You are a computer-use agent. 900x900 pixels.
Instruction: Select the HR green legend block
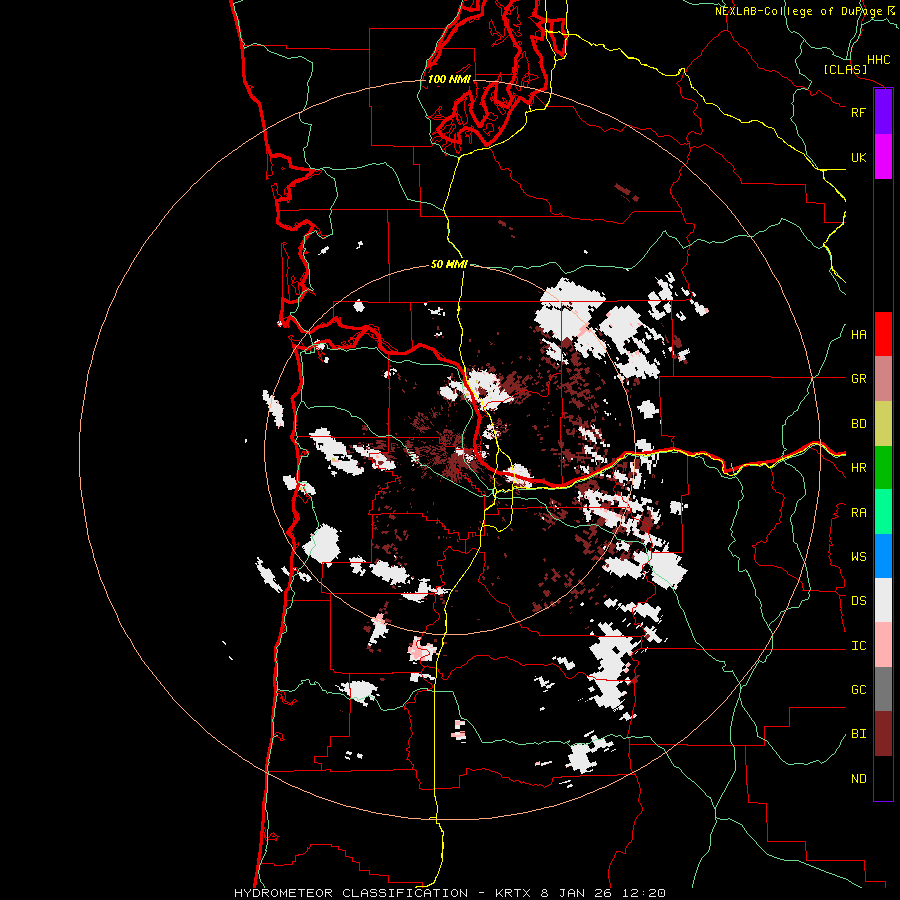(x=883, y=468)
